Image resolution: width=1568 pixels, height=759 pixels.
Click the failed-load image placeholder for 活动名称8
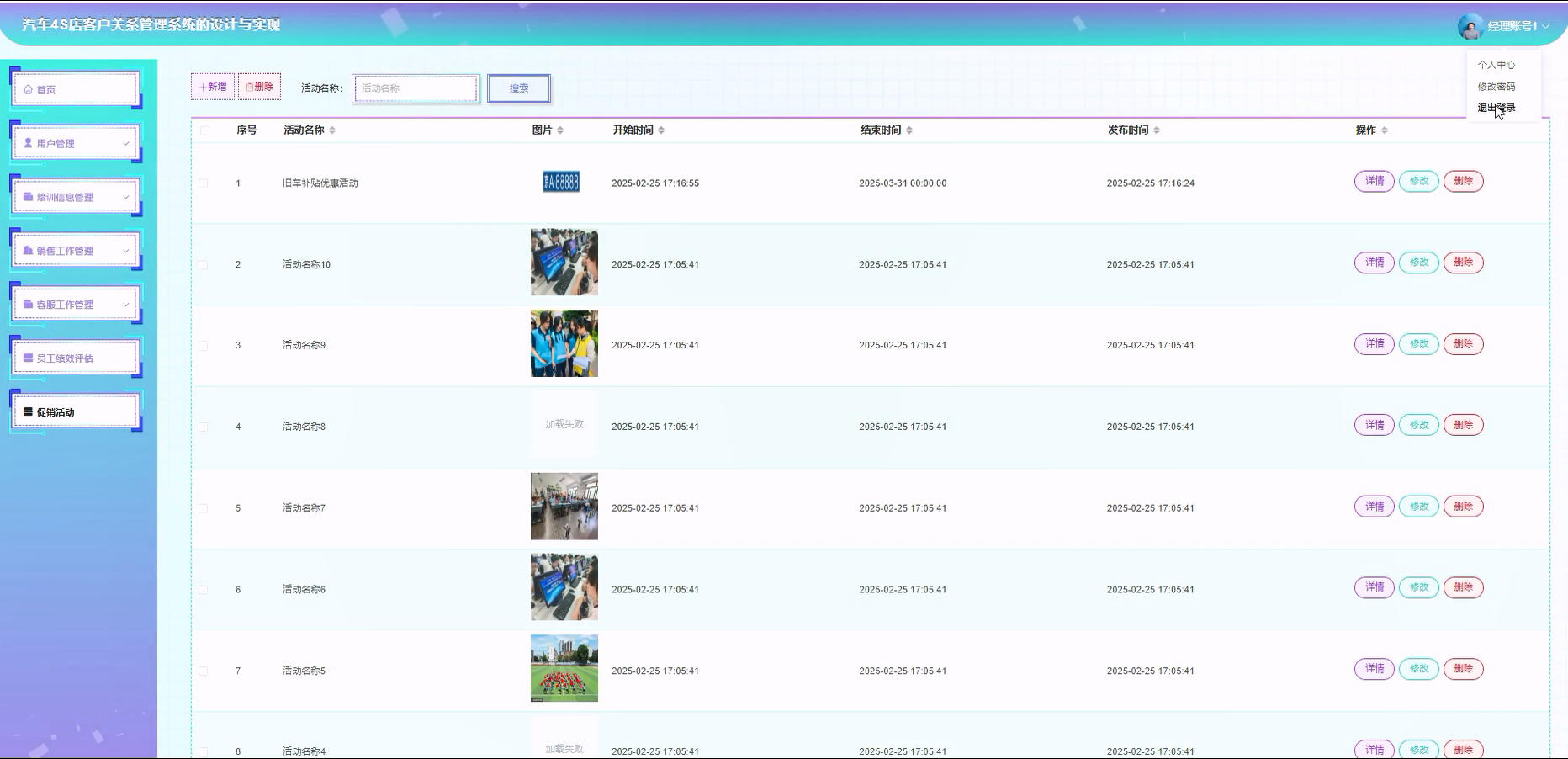[564, 424]
